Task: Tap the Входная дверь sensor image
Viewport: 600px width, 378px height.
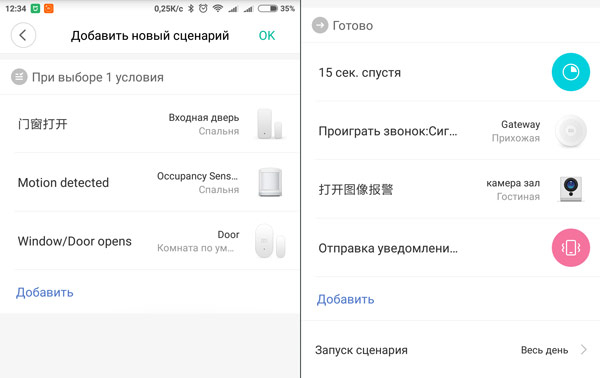Action: click(269, 124)
